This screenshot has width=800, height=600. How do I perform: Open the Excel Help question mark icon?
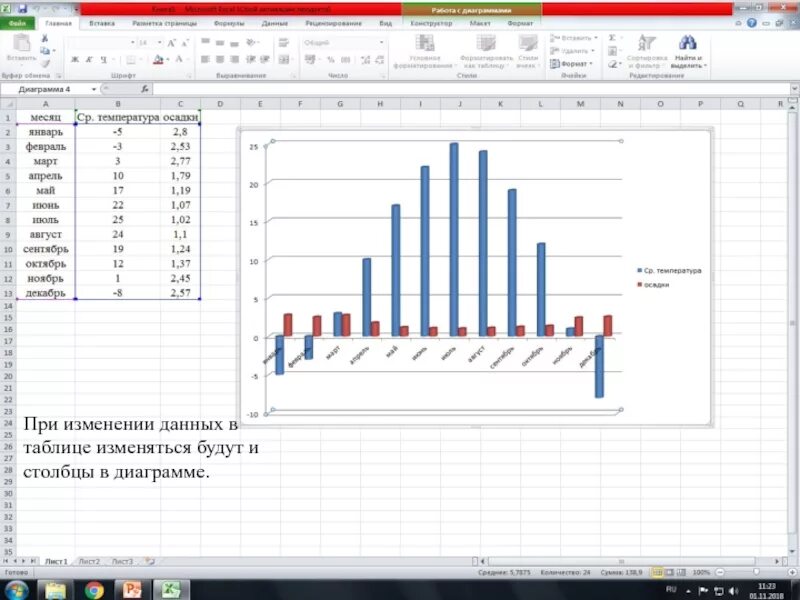752,23
